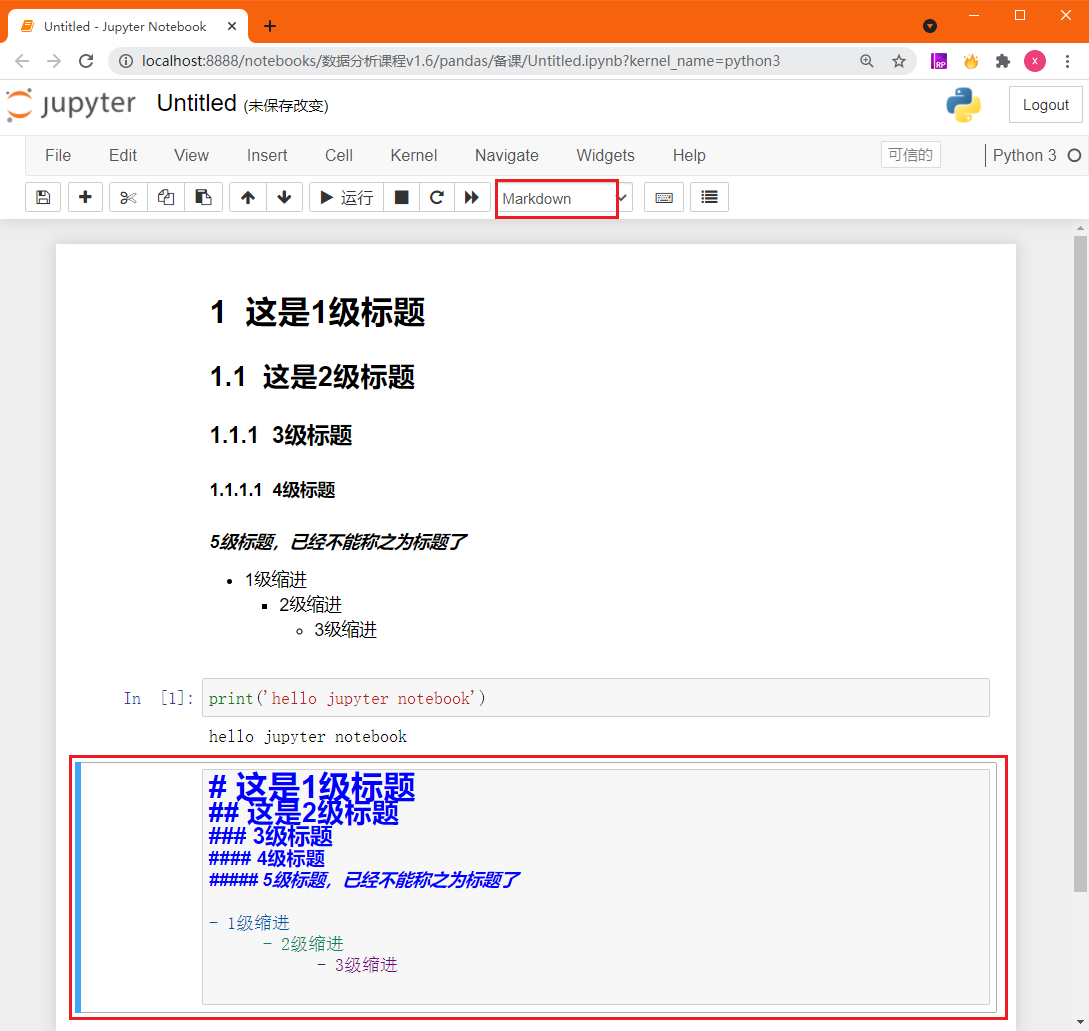Click the kernel idle indicator circle
The width and height of the screenshot is (1089, 1031).
pos(1074,156)
